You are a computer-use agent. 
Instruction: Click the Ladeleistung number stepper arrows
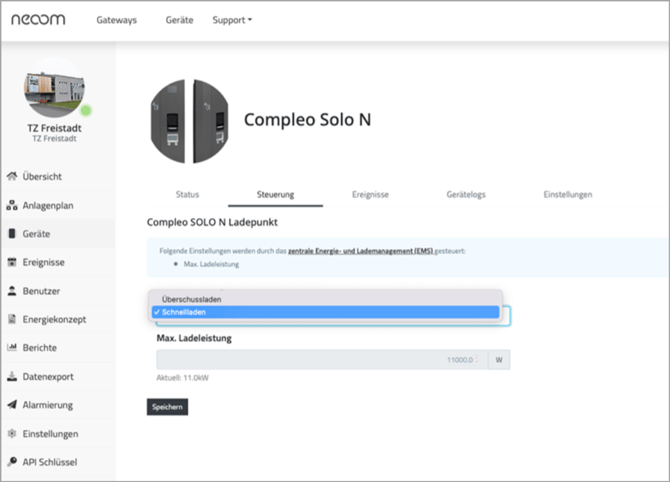point(476,360)
